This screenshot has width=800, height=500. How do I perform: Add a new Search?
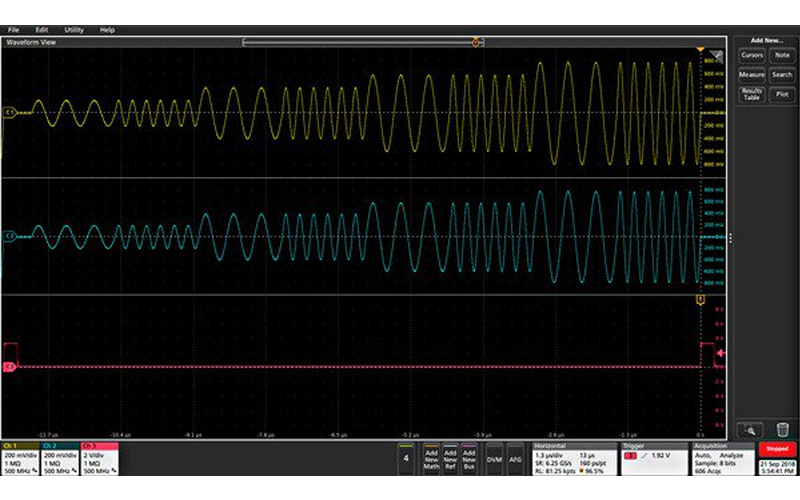click(782, 74)
